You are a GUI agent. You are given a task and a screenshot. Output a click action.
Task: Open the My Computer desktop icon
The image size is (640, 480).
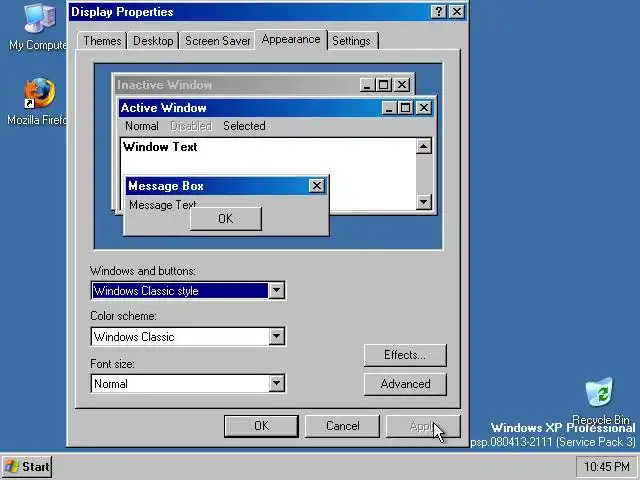coord(38,27)
